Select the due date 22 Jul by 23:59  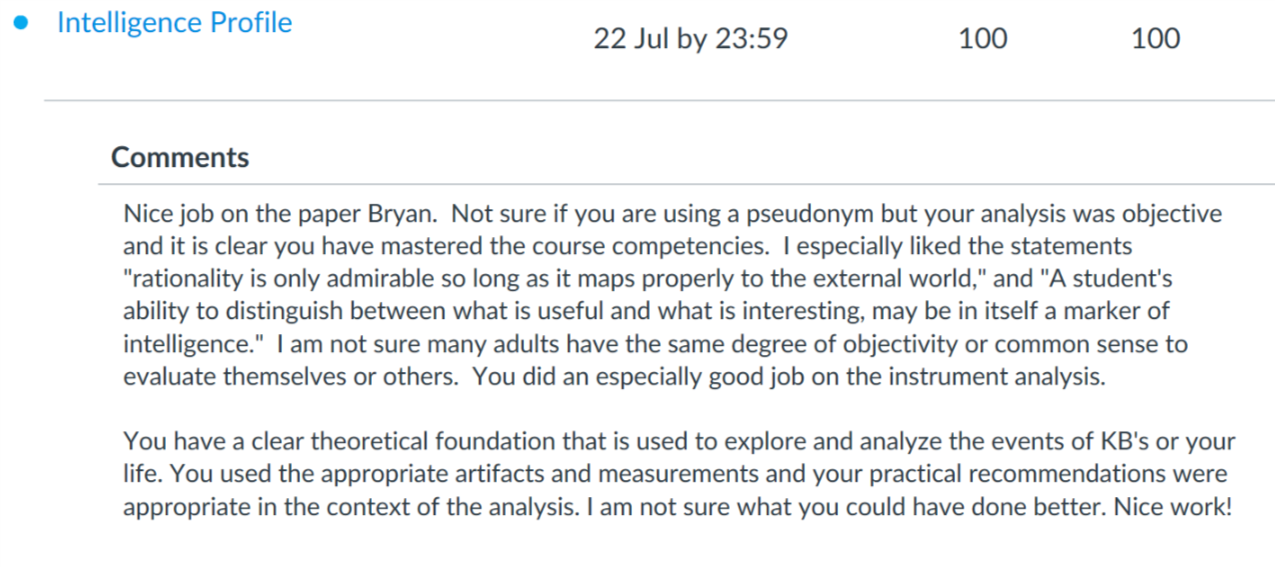[x=690, y=39]
